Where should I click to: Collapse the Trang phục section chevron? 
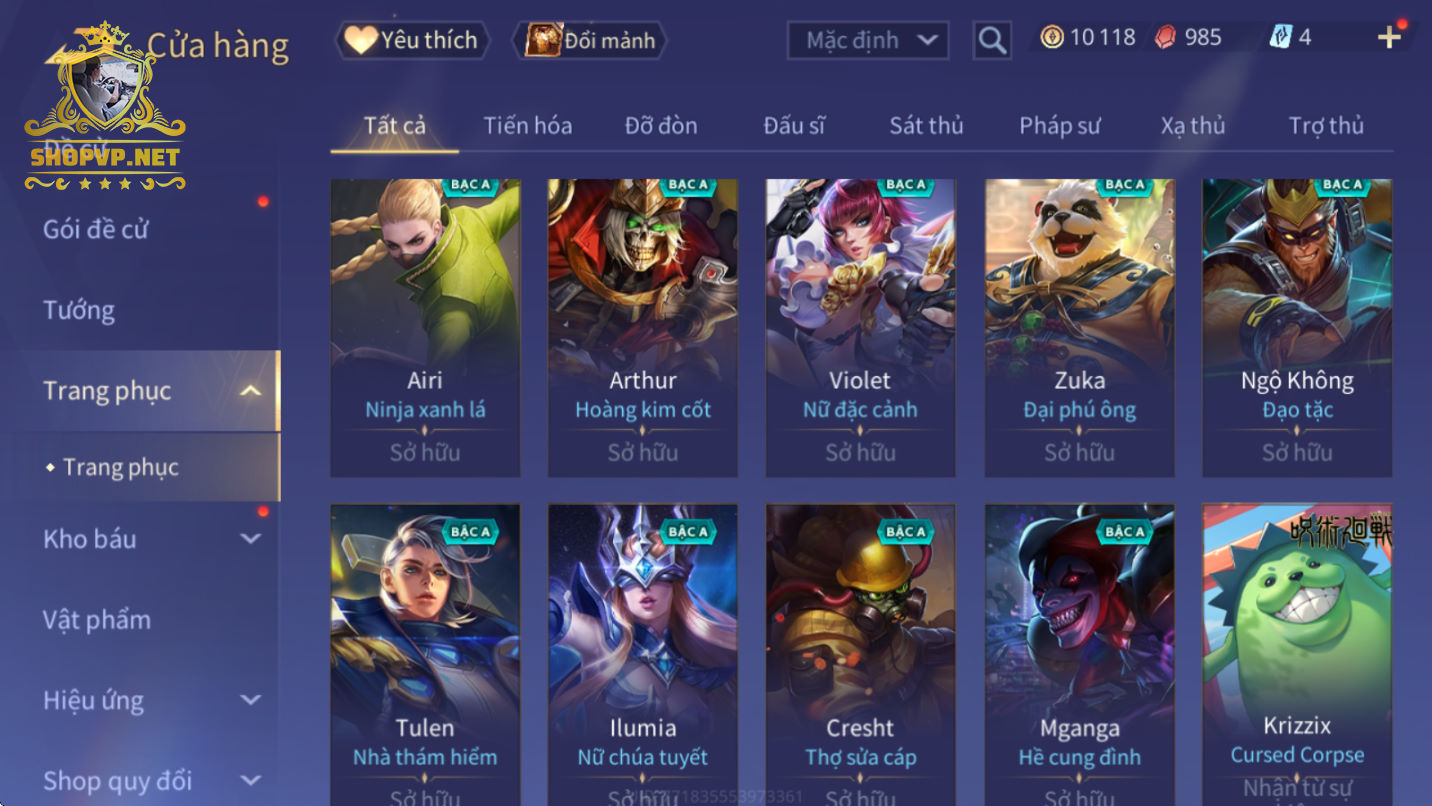pyautogui.click(x=251, y=391)
